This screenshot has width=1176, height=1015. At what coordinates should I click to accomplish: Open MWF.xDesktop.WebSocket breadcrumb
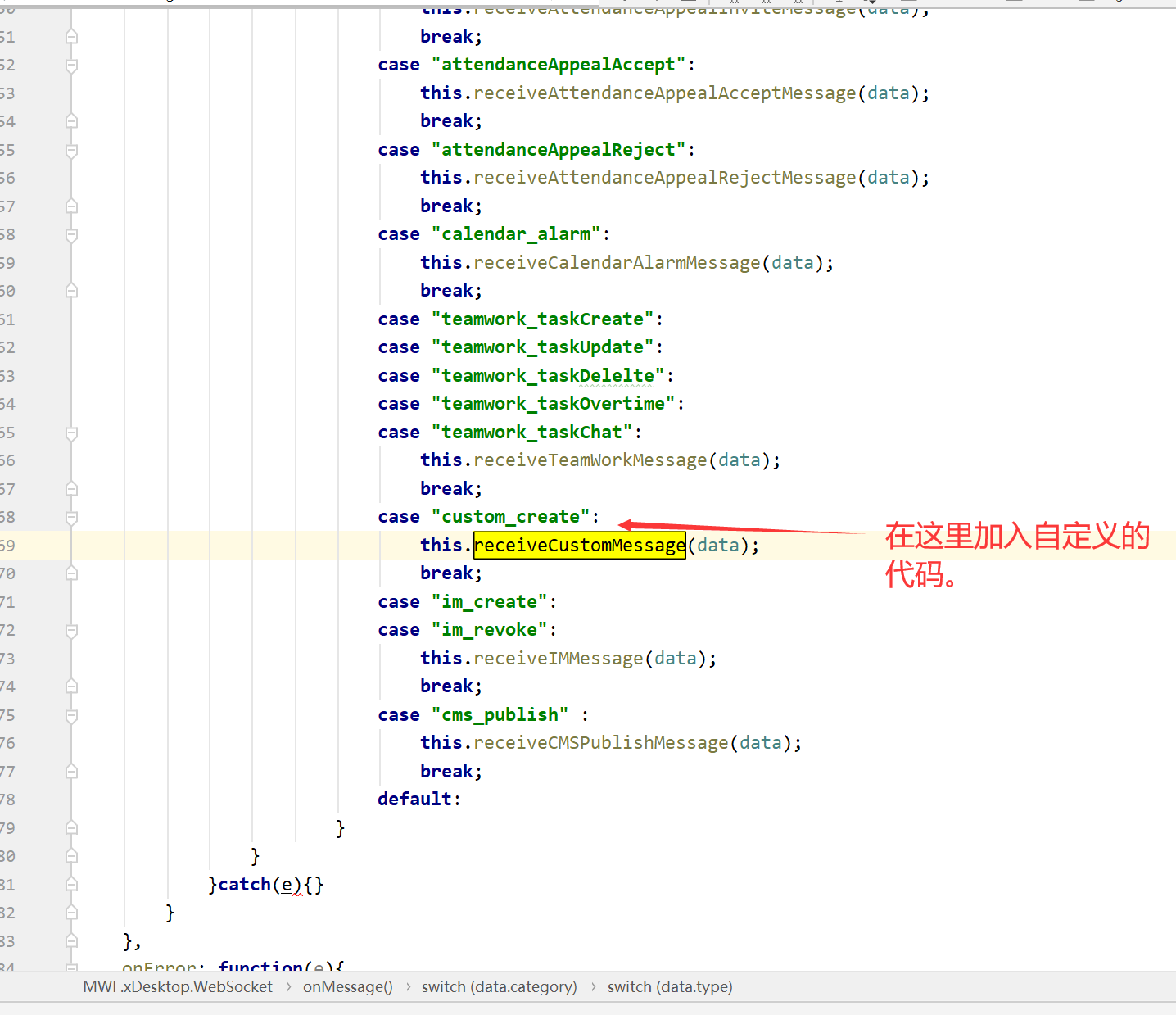click(178, 987)
